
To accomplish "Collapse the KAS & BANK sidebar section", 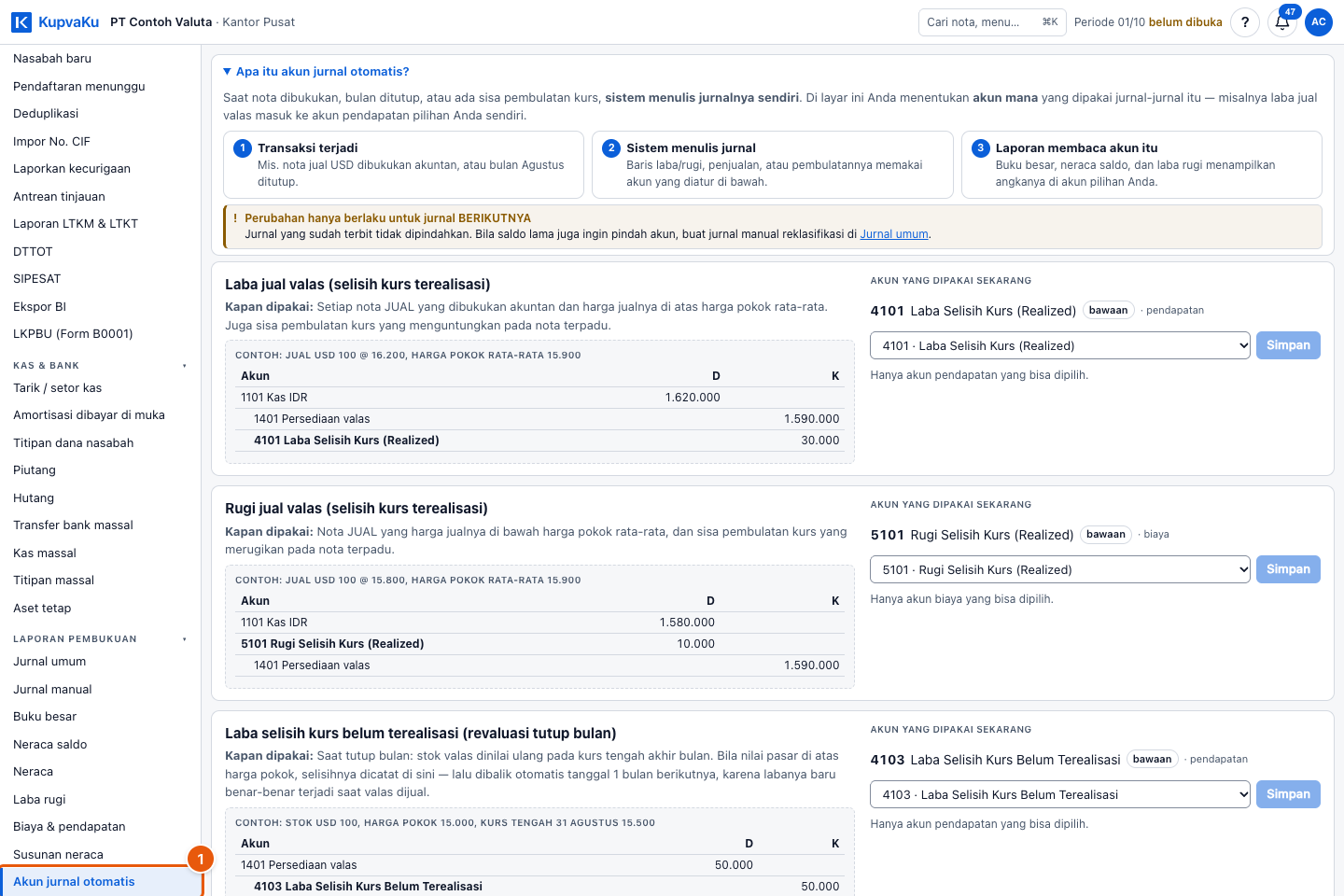I will [x=100, y=366].
